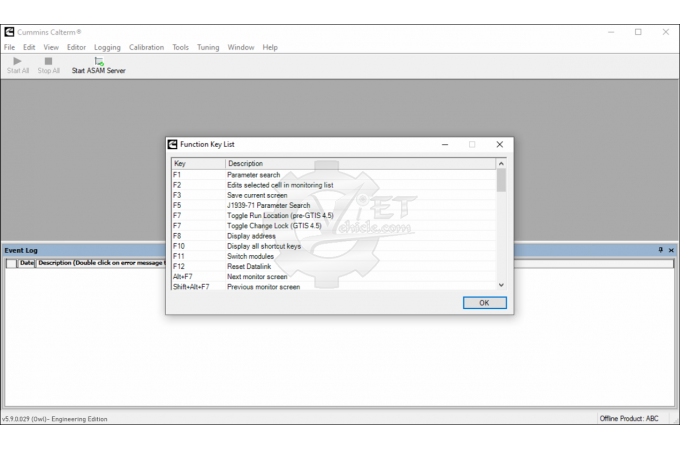Click the version text in status bar
The width and height of the screenshot is (680, 450).
[x=54, y=419]
